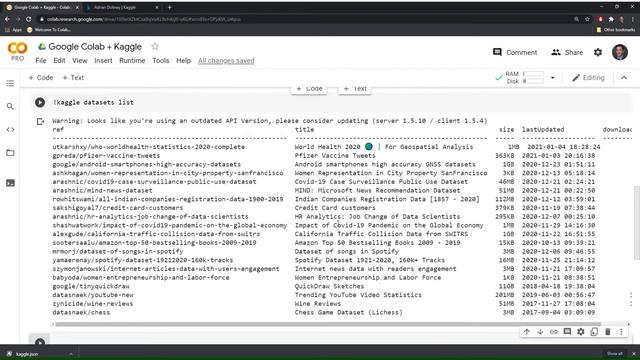Screen dimensions: 640x360
Task: Add a Code cell from toolbar
Action: pos(41,78)
